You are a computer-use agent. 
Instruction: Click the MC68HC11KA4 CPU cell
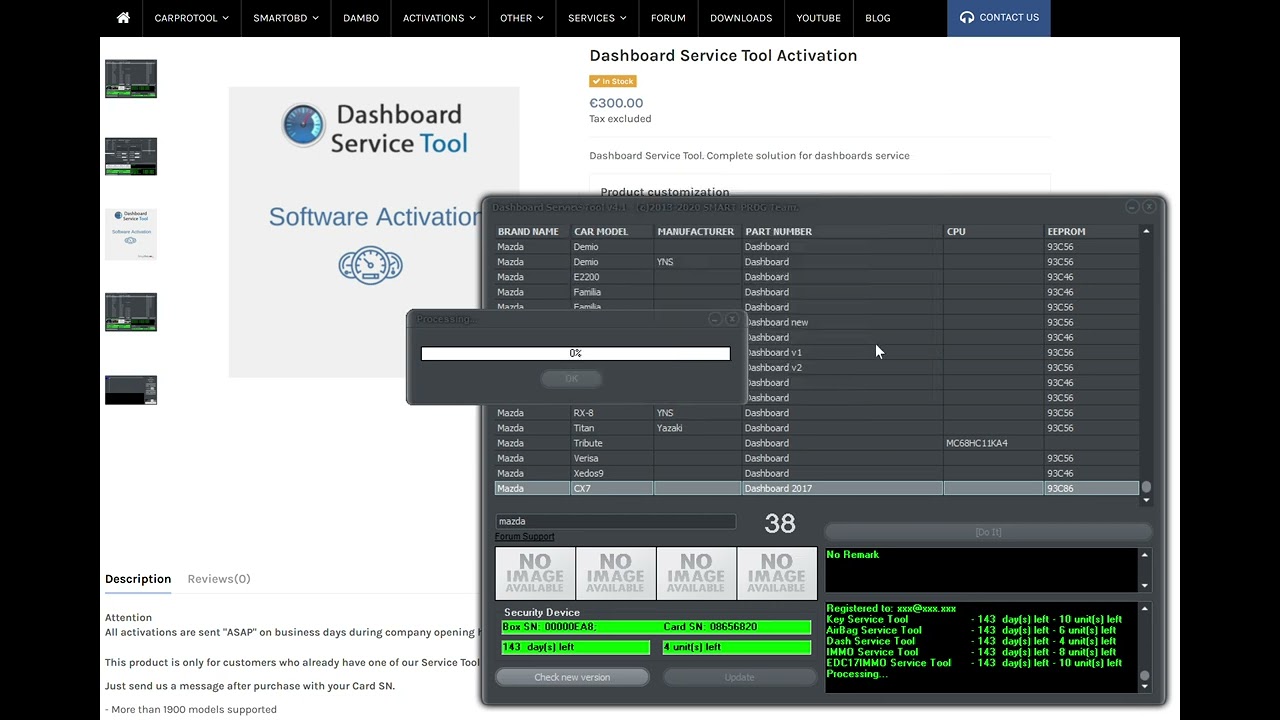click(x=977, y=443)
